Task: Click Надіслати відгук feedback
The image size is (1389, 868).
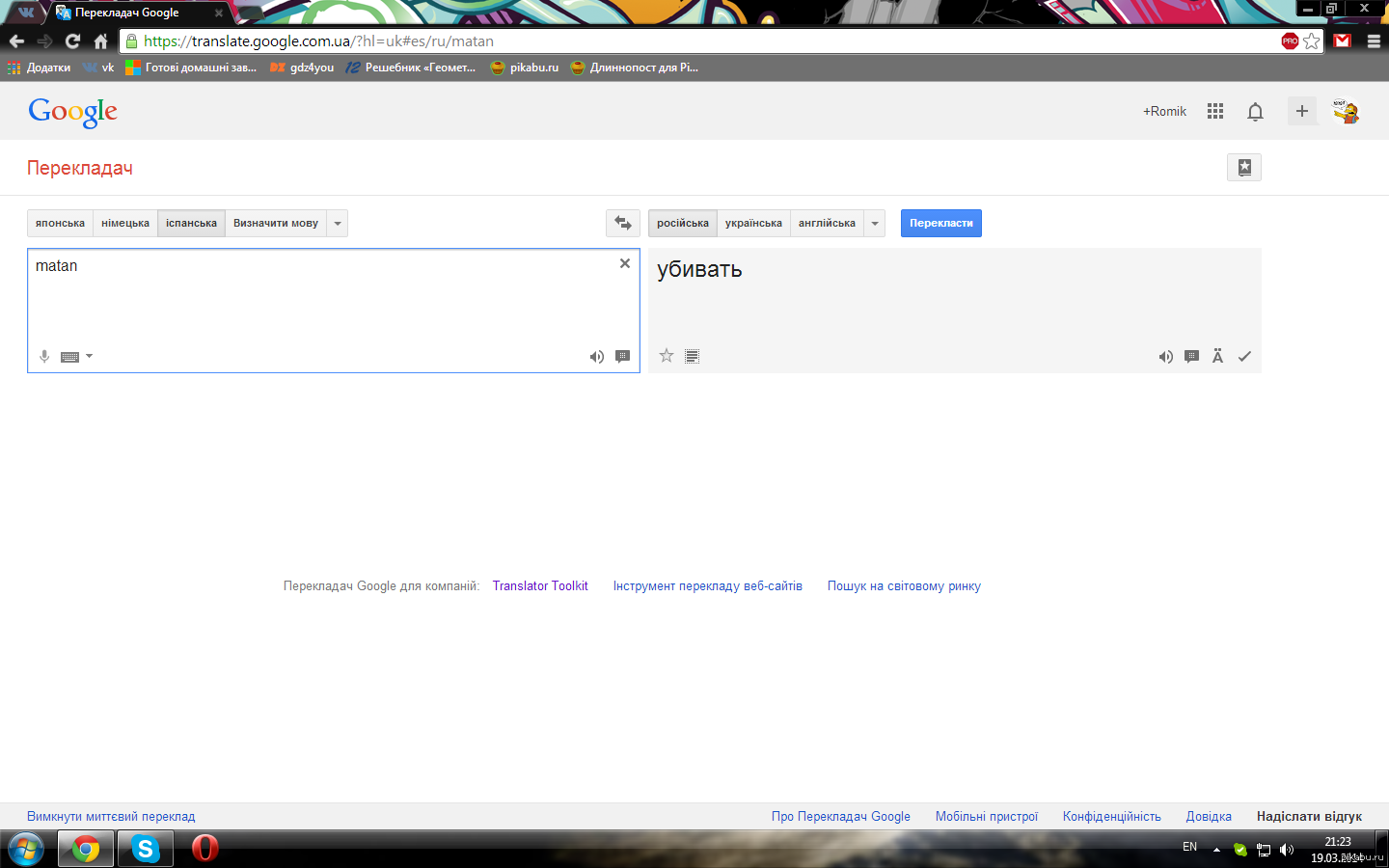Action: (x=1309, y=816)
